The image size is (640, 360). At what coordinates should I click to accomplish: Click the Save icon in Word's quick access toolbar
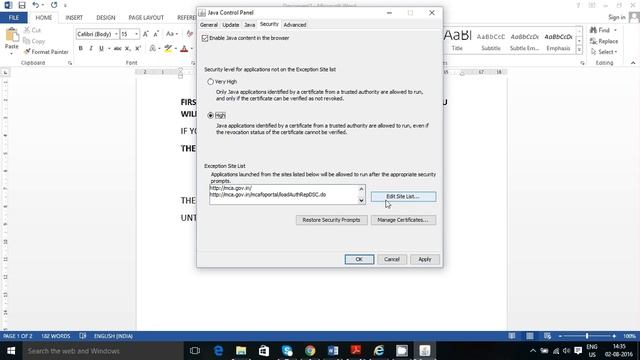(22, 5)
